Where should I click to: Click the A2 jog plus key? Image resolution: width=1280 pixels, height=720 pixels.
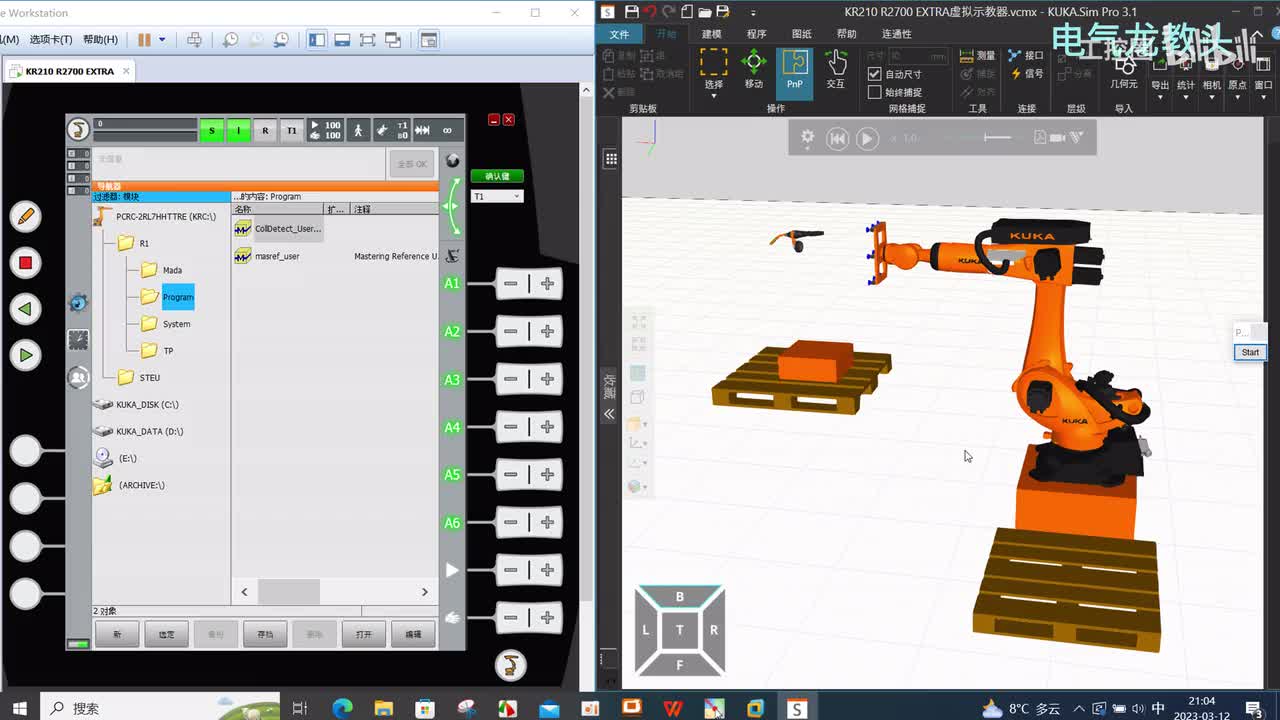click(547, 331)
